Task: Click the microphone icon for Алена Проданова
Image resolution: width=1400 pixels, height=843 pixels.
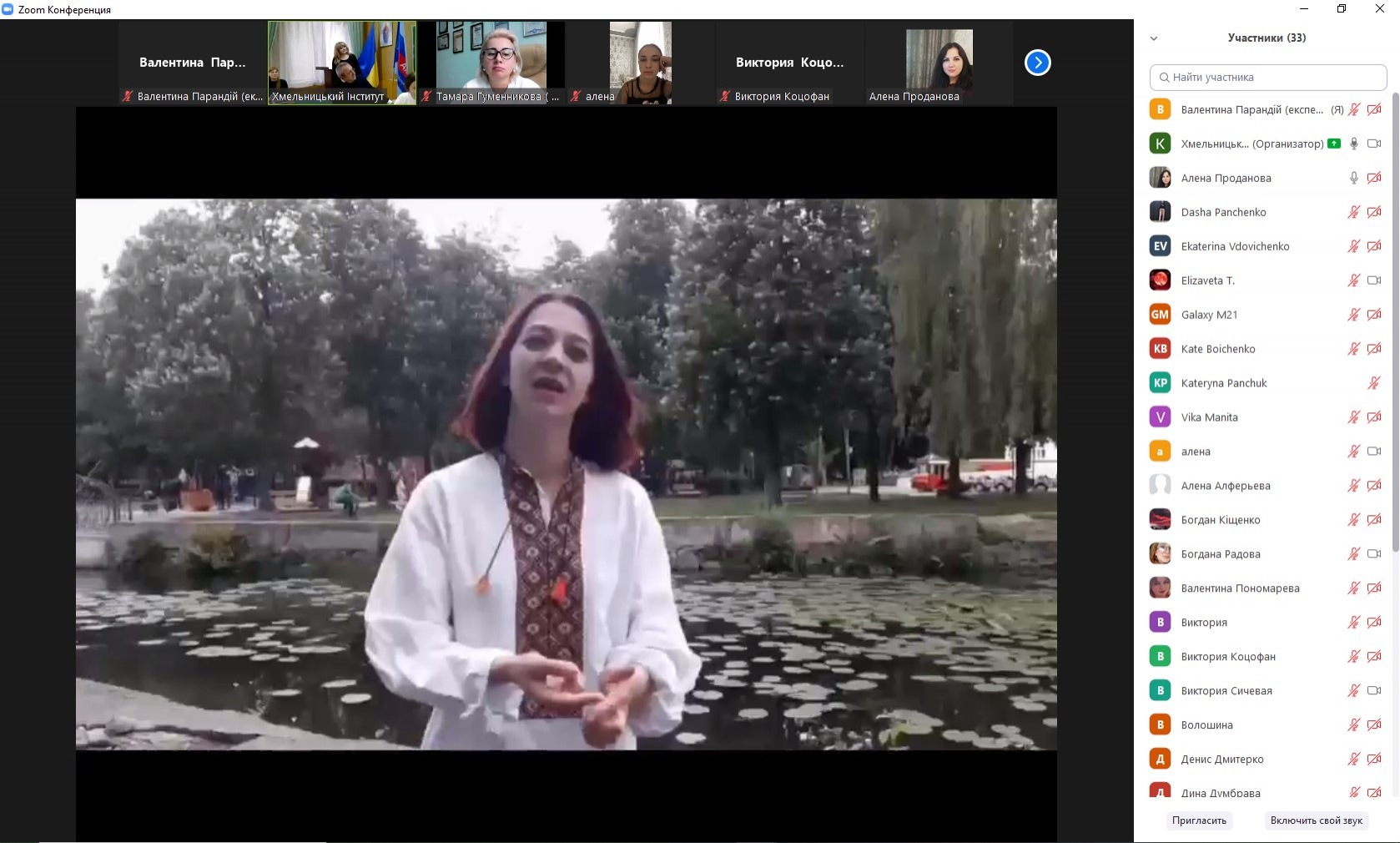Action: click(1353, 178)
